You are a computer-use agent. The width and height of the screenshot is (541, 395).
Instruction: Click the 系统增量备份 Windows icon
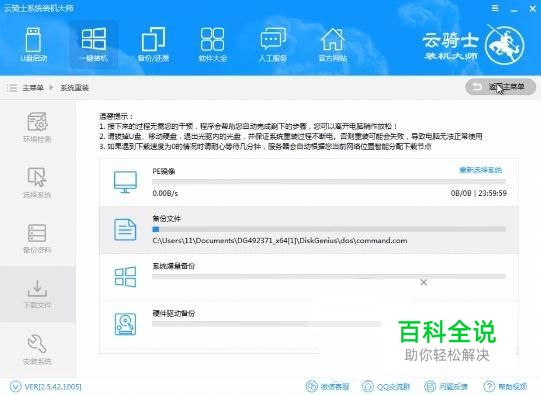click(125, 277)
